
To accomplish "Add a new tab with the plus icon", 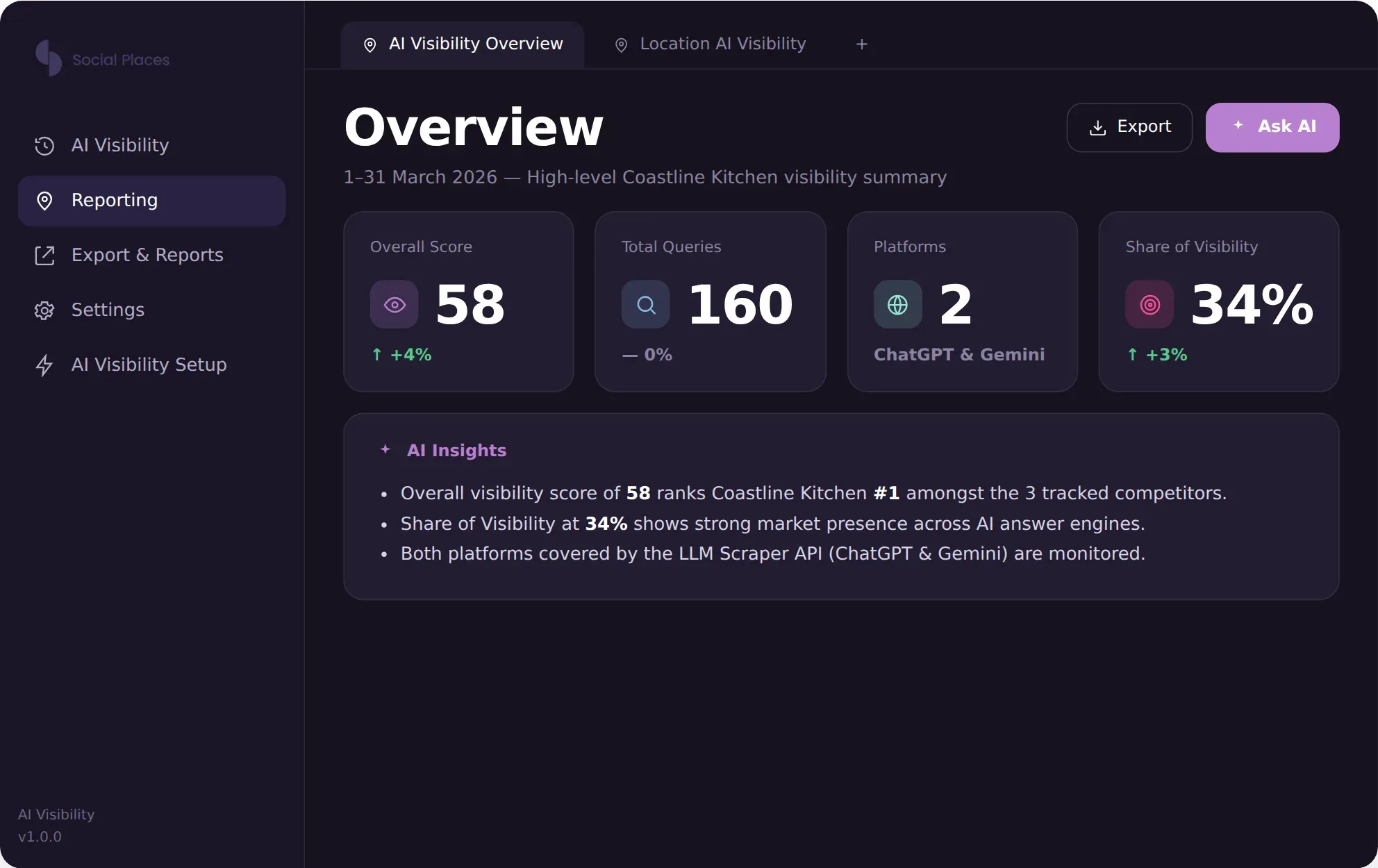I will 862,44.
